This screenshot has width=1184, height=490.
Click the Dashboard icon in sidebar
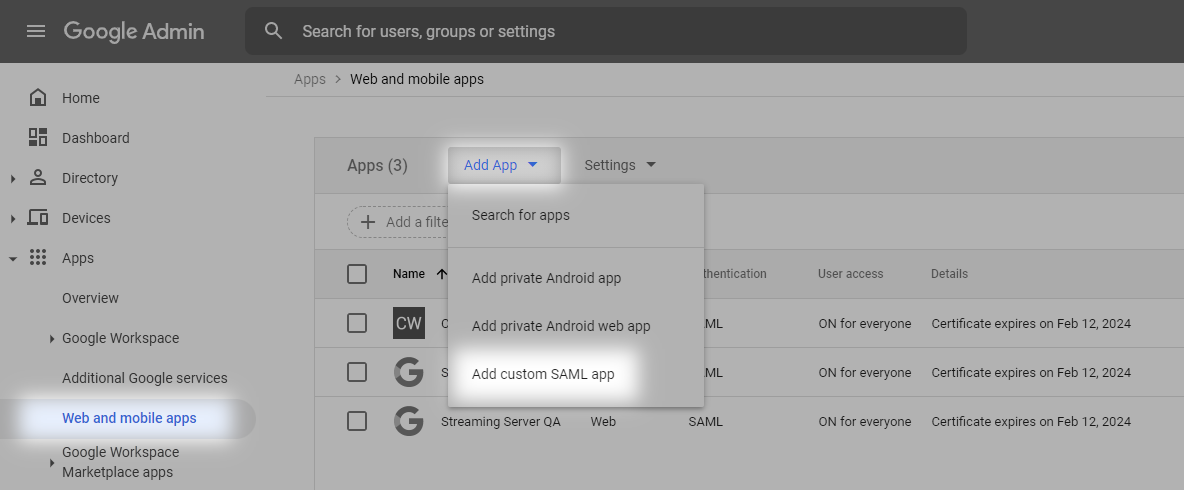tap(38, 138)
